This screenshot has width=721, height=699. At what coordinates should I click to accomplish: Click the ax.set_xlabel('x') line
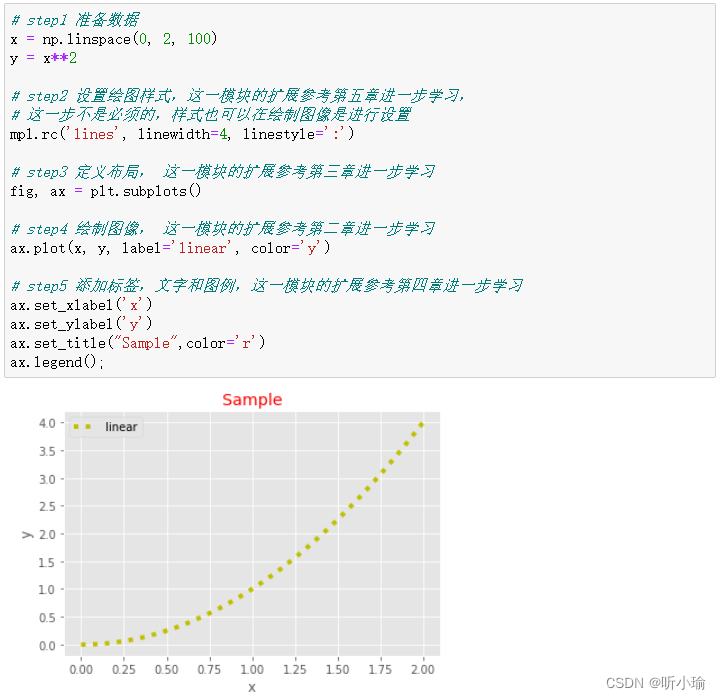[81, 305]
